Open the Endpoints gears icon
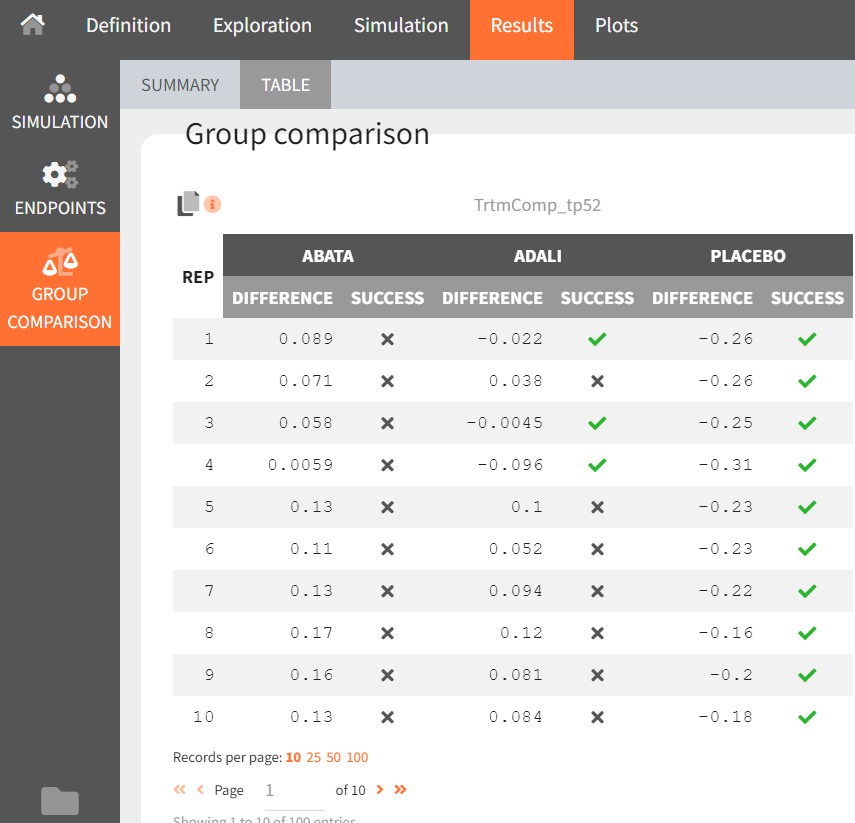The height and width of the screenshot is (823, 855). pyautogui.click(x=60, y=175)
